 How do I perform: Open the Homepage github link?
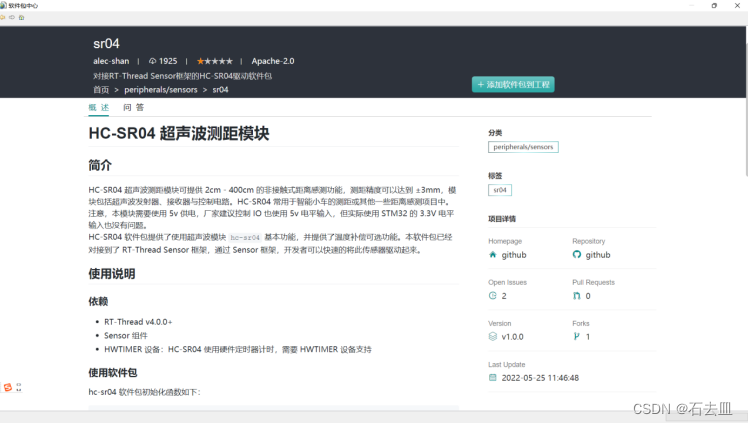pos(514,255)
